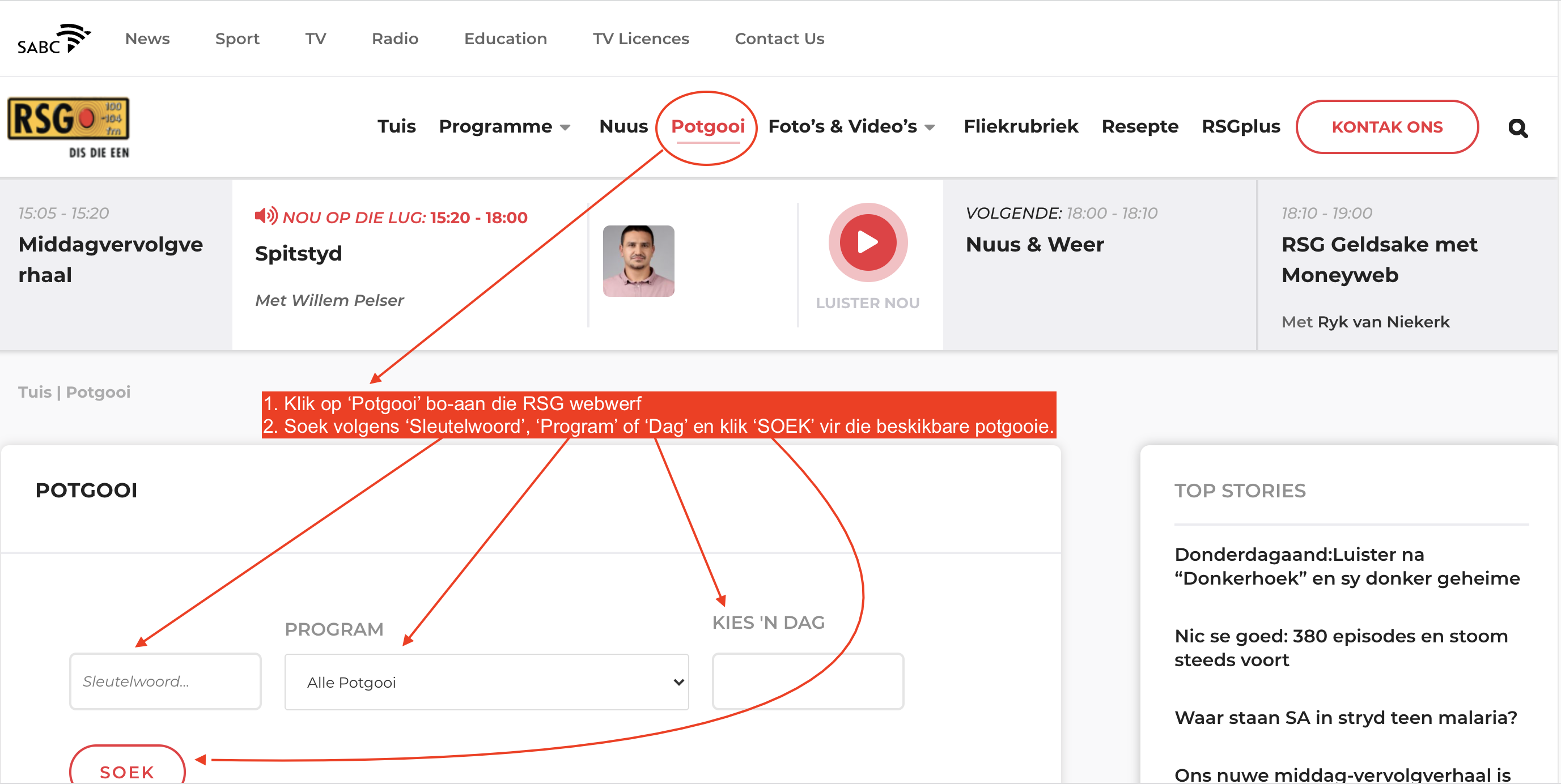Viewport: 1561px width, 784px height.
Task: Open the Sport link in SABC bar
Action: pos(237,39)
